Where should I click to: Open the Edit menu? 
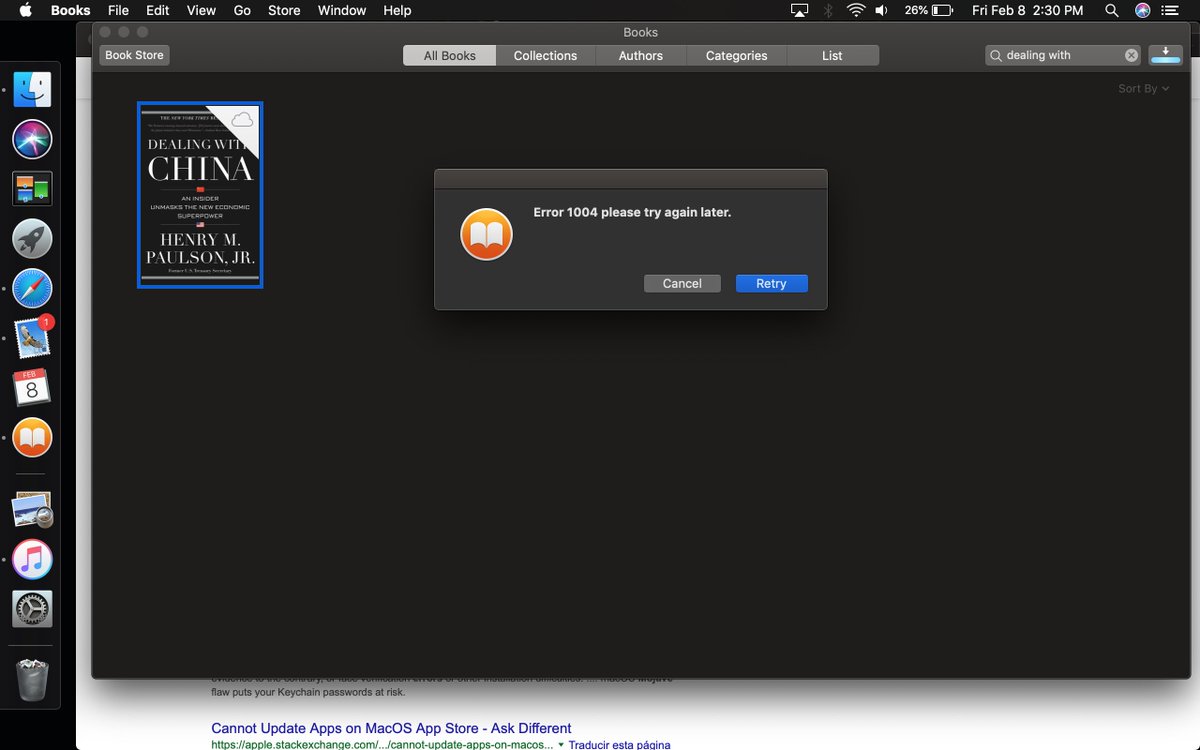pos(157,10)
